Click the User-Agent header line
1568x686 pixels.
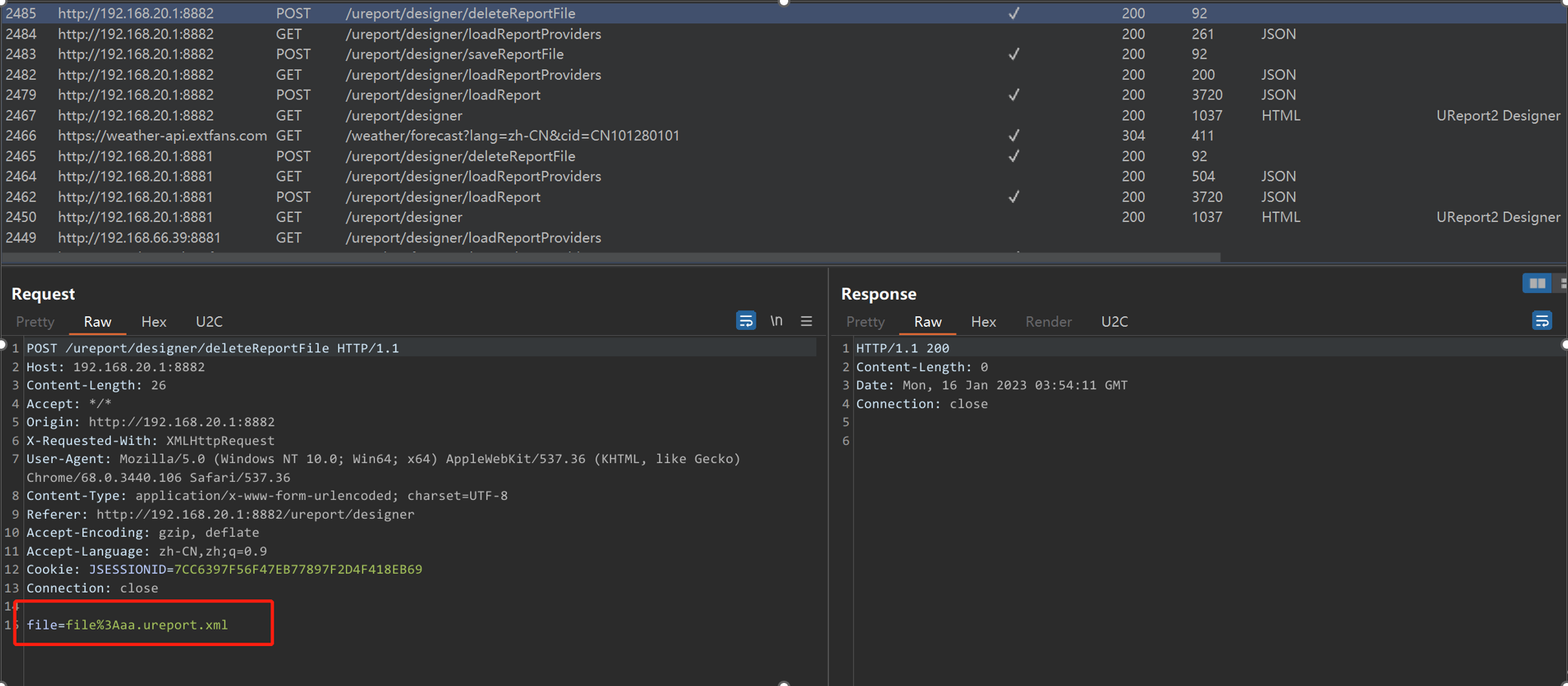384,468
